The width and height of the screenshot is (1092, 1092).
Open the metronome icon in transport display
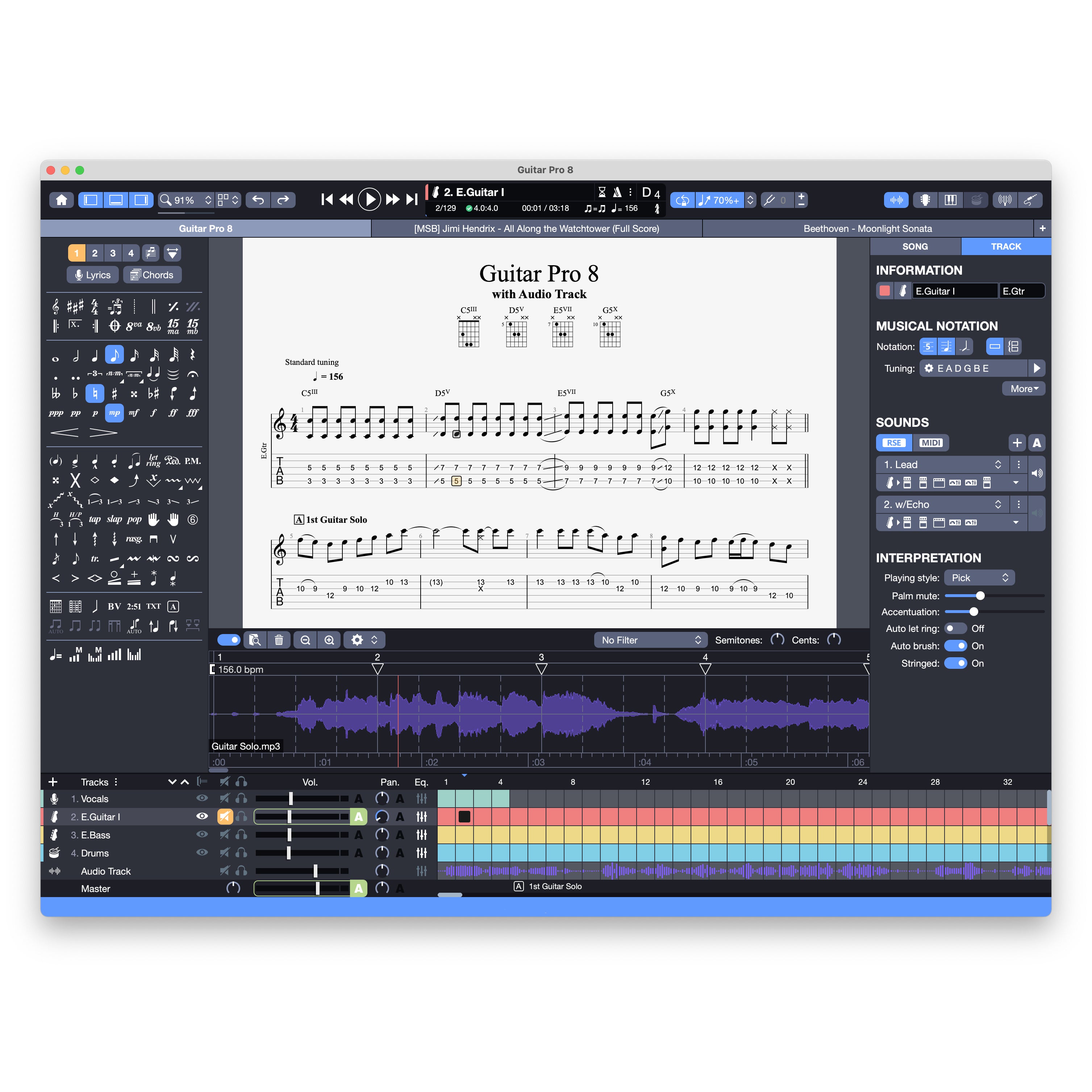point(617,192)
